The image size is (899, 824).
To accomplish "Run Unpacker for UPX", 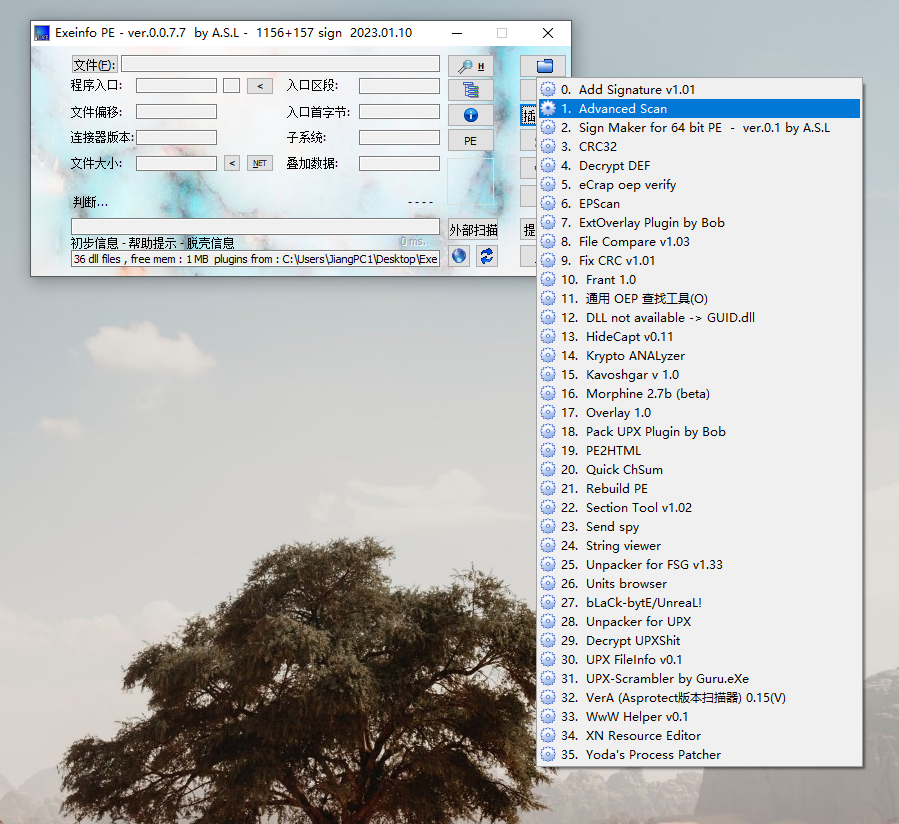I will pos(699,622).
